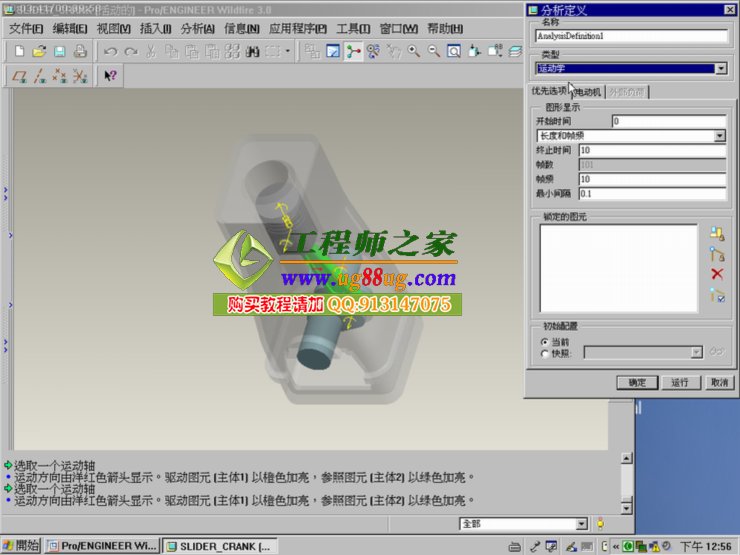Click the zoom in magnifier icon
740x555 pixels.
(x=414, y=51)
